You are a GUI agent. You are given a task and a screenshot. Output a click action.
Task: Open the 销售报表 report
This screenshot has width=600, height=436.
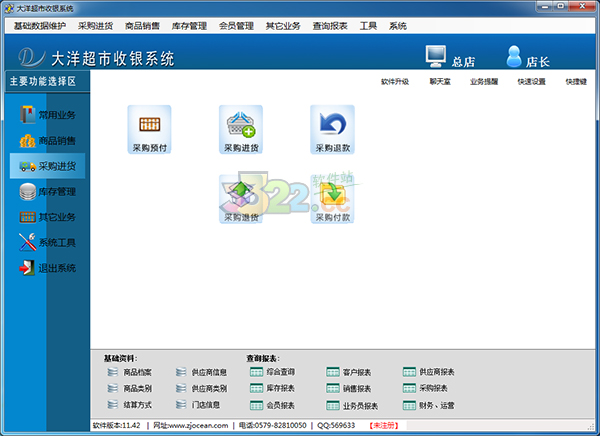click(349, 388)
